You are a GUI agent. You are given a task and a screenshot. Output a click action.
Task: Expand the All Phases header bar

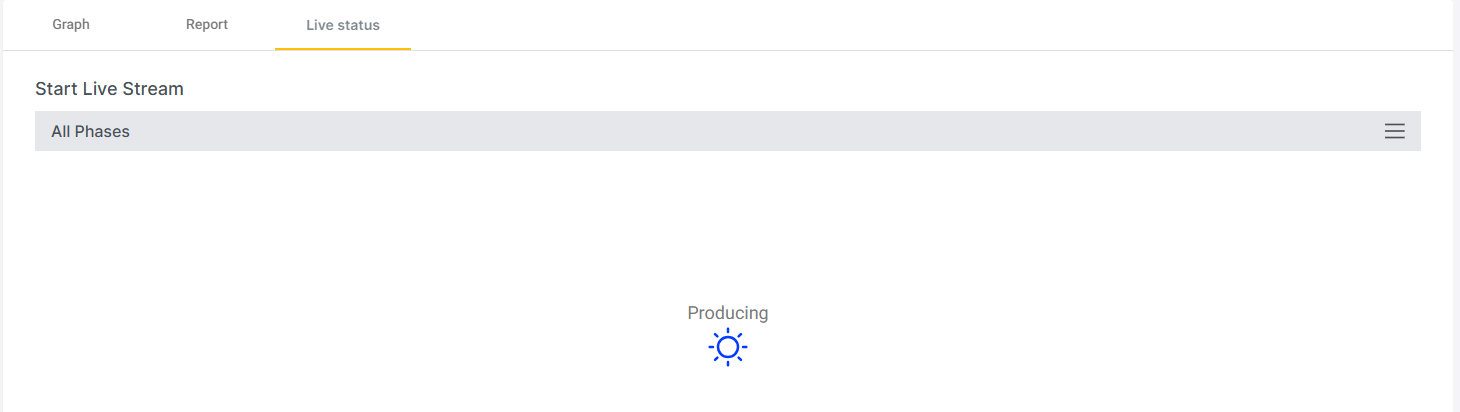point(728,131)
